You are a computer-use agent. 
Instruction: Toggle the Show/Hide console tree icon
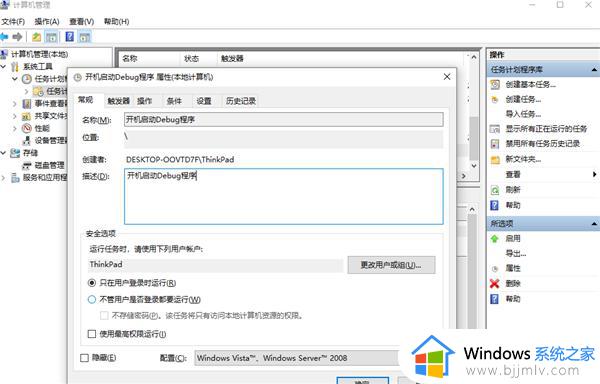click(51, 37)
